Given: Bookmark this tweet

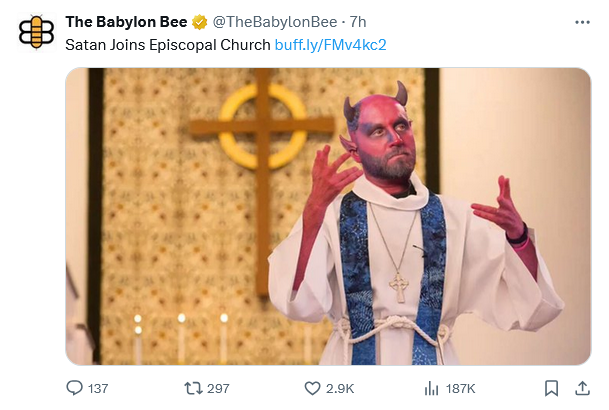Looking at the screenshot, I should point(551,388).
